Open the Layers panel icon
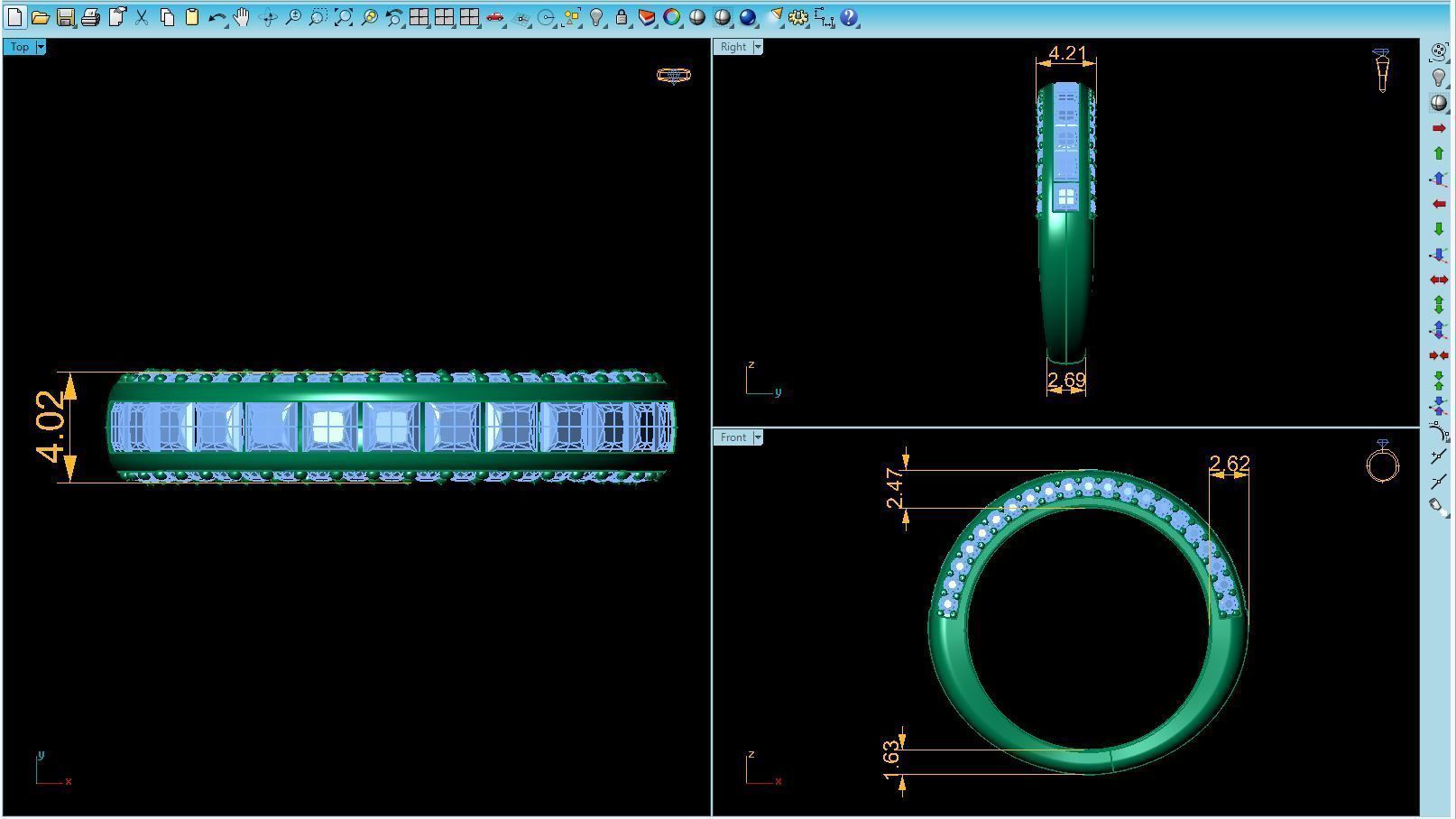 (647, 17)
